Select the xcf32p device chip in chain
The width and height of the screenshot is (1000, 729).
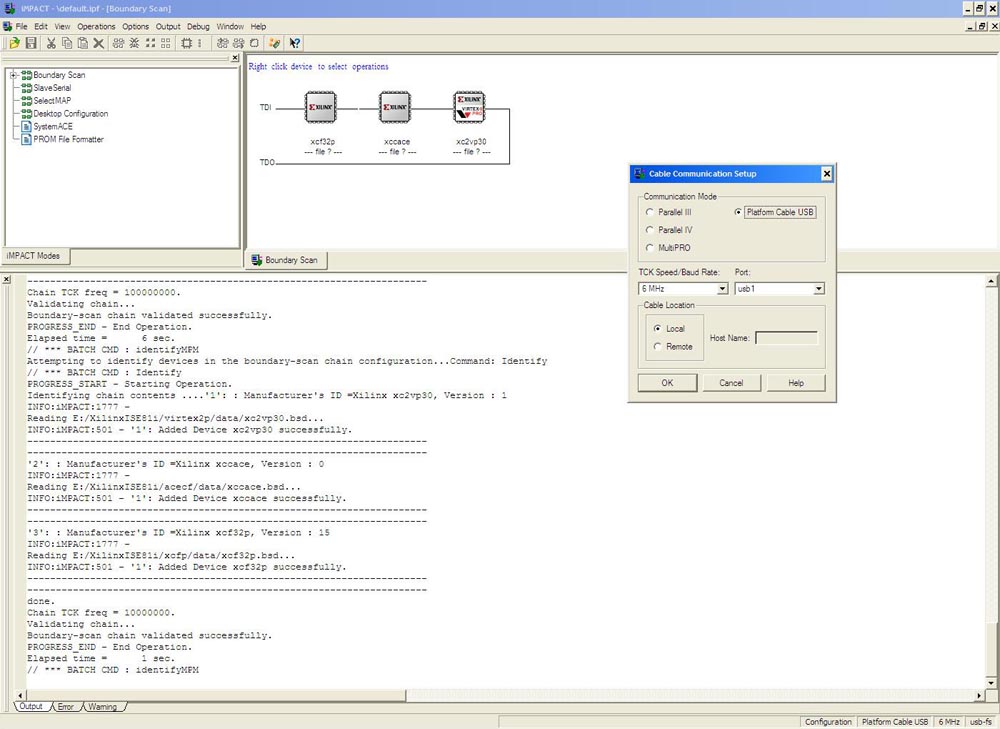[321, 107]
